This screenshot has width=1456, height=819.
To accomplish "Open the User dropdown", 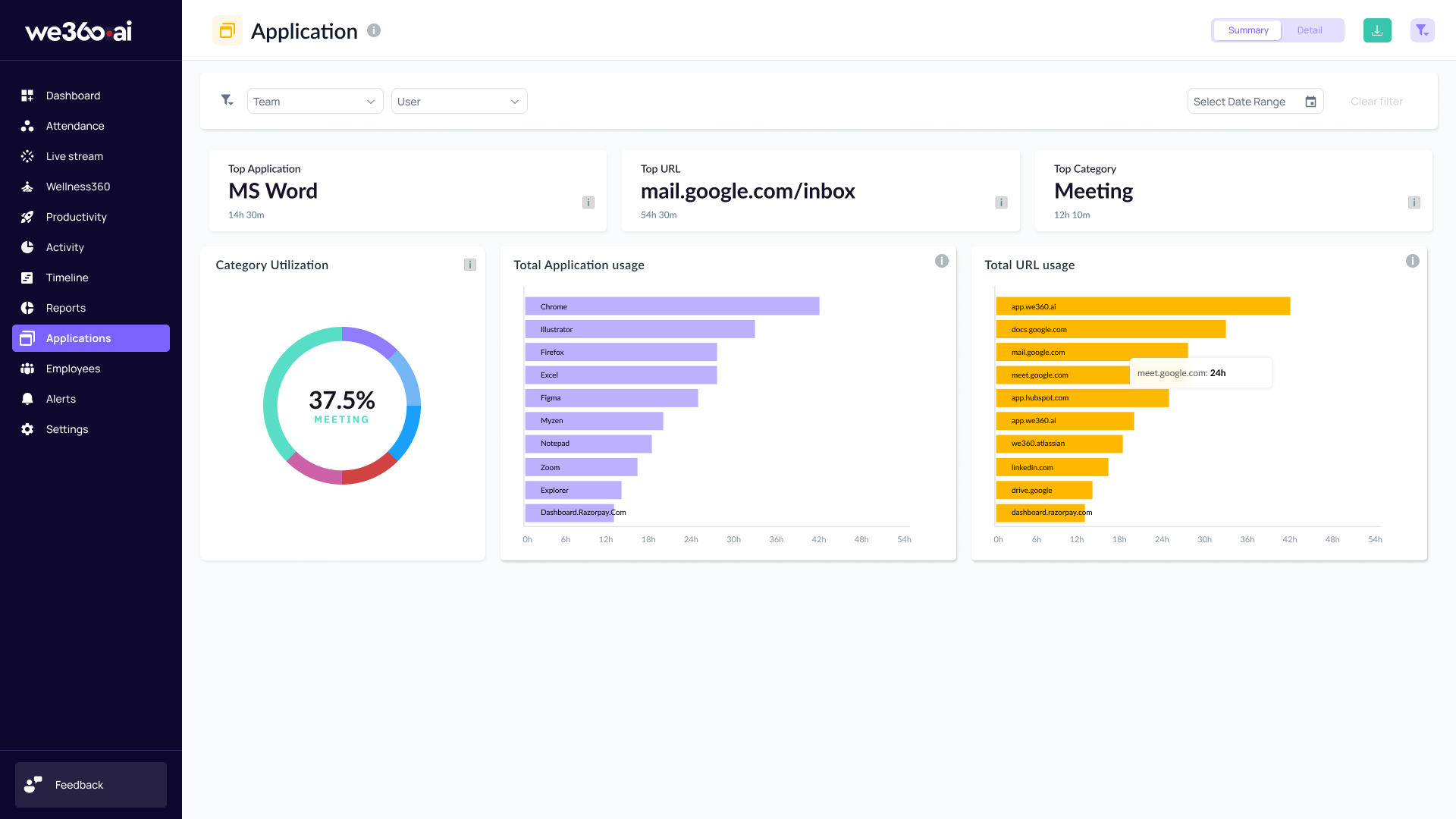I will 459,102.
